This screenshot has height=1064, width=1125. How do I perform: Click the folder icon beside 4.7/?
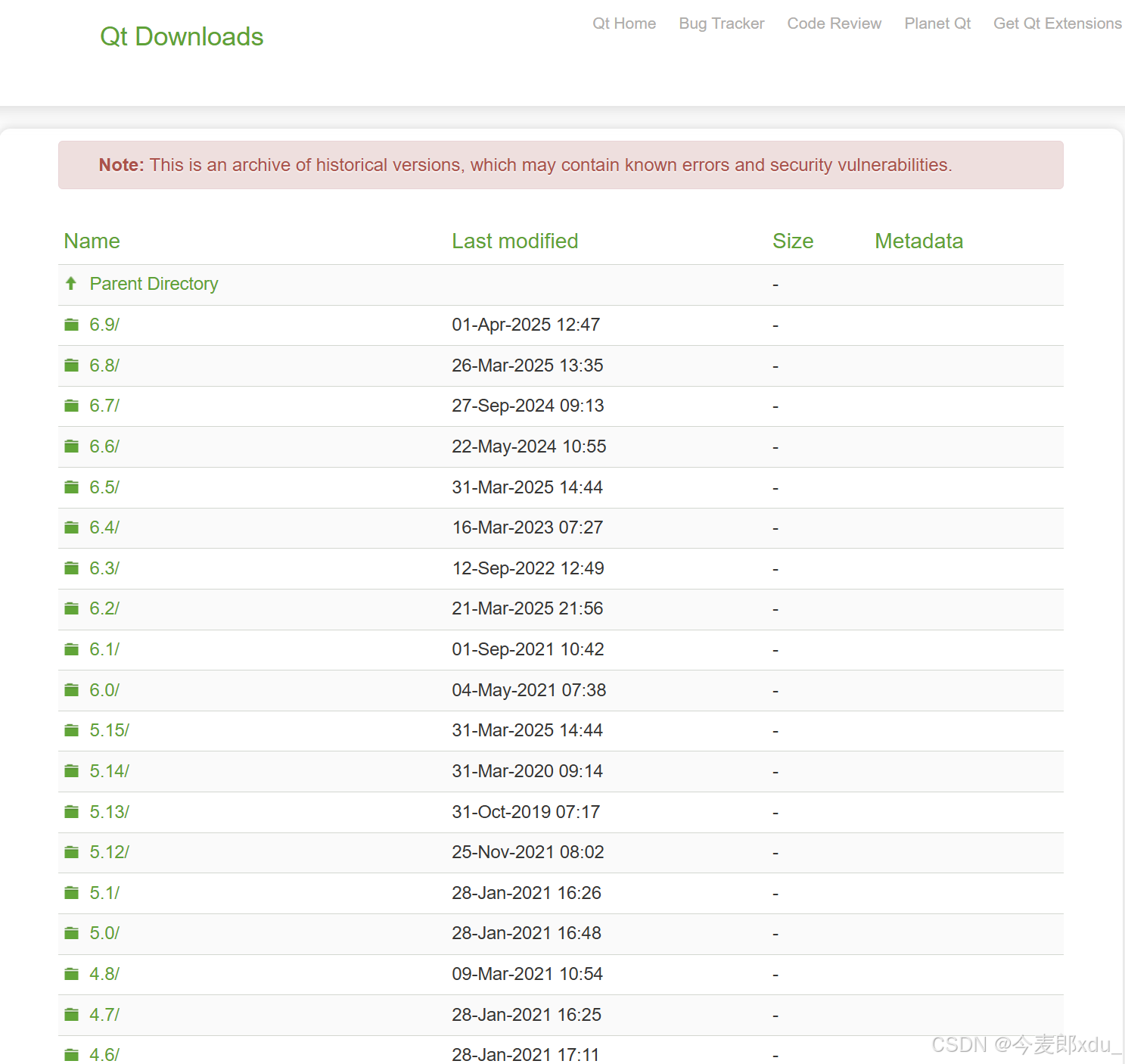(x=72, y=1015)
